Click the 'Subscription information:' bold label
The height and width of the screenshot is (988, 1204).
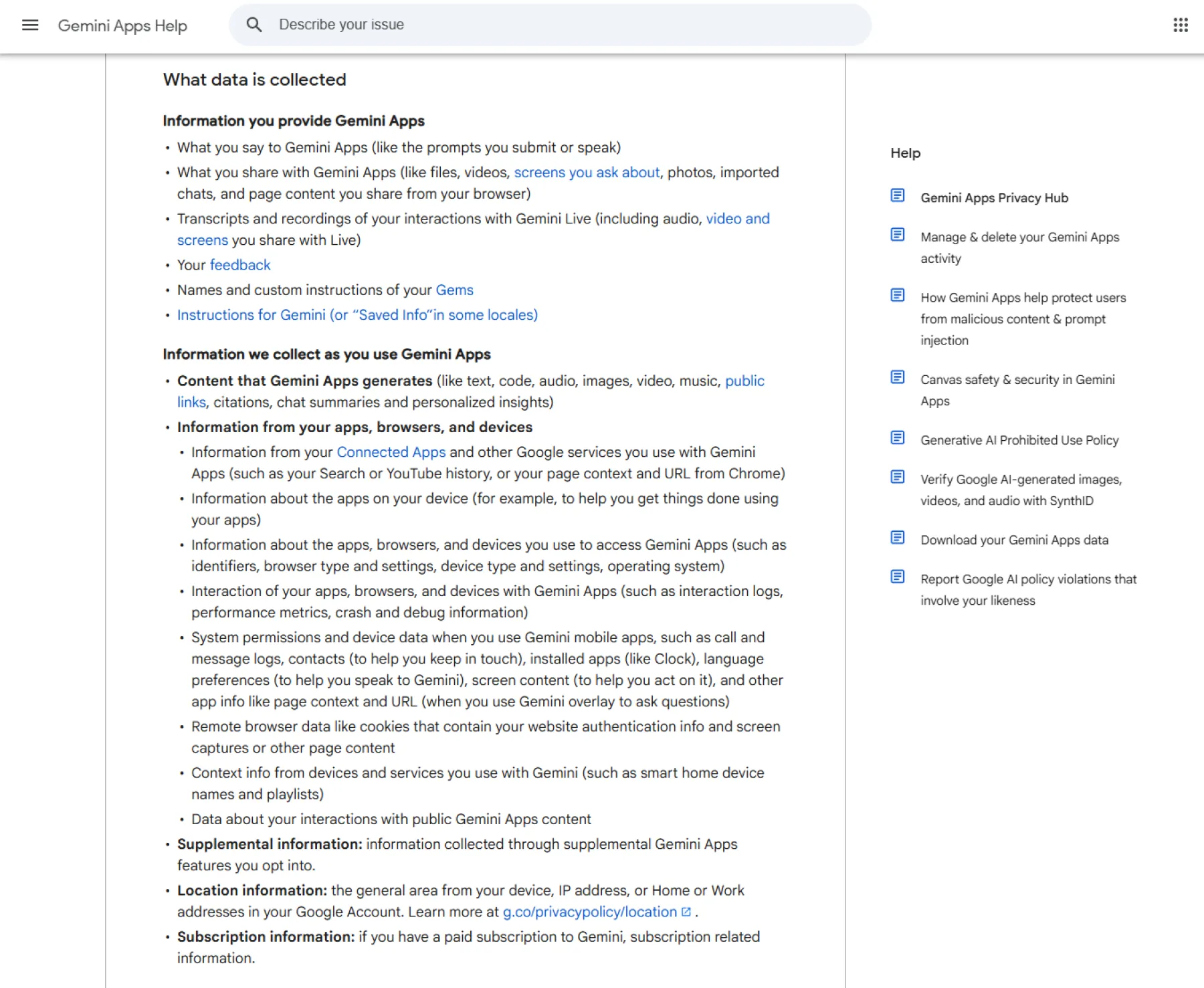click(266, 936)
